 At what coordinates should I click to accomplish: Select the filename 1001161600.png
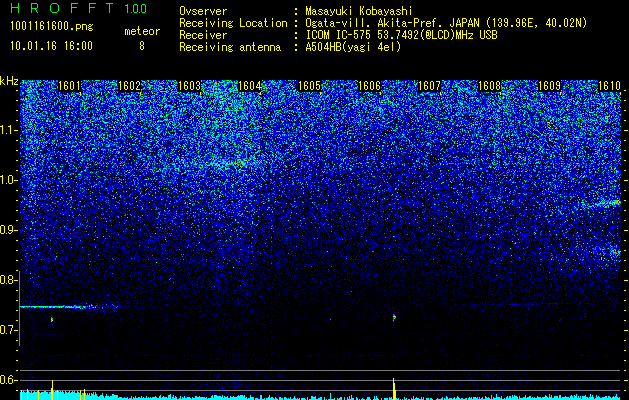52,27
